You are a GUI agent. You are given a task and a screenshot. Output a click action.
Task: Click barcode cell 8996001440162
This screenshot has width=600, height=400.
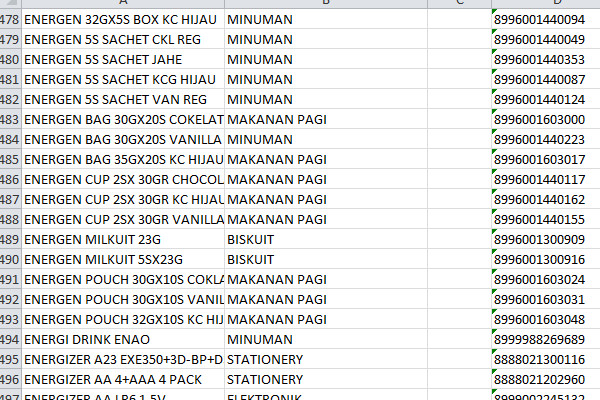(546, 199)
